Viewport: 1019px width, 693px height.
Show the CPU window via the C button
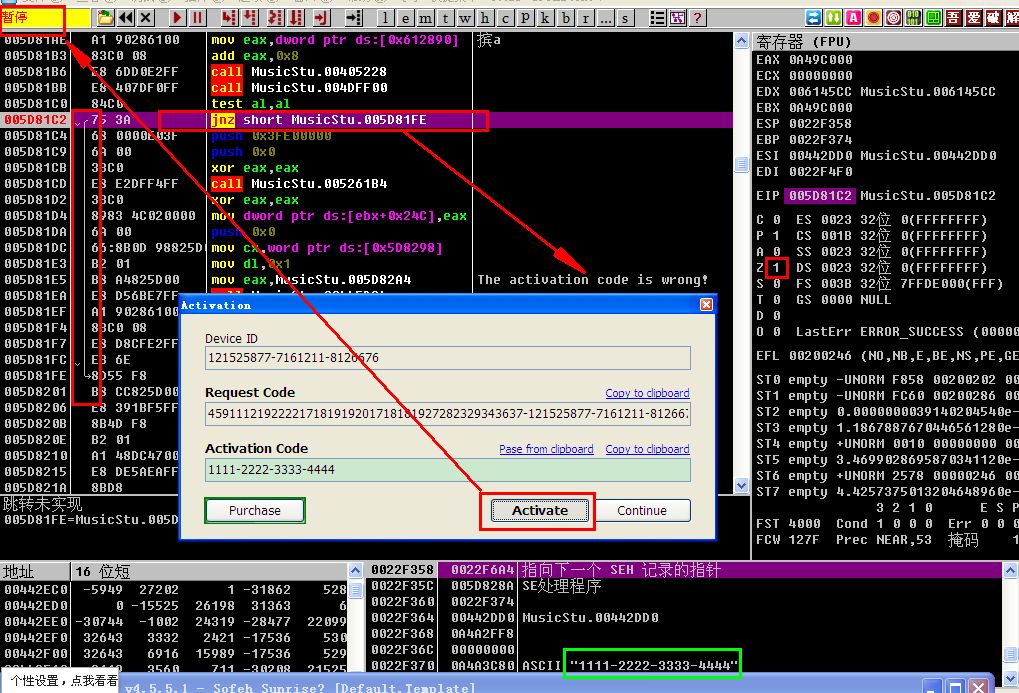click(505, 18)
